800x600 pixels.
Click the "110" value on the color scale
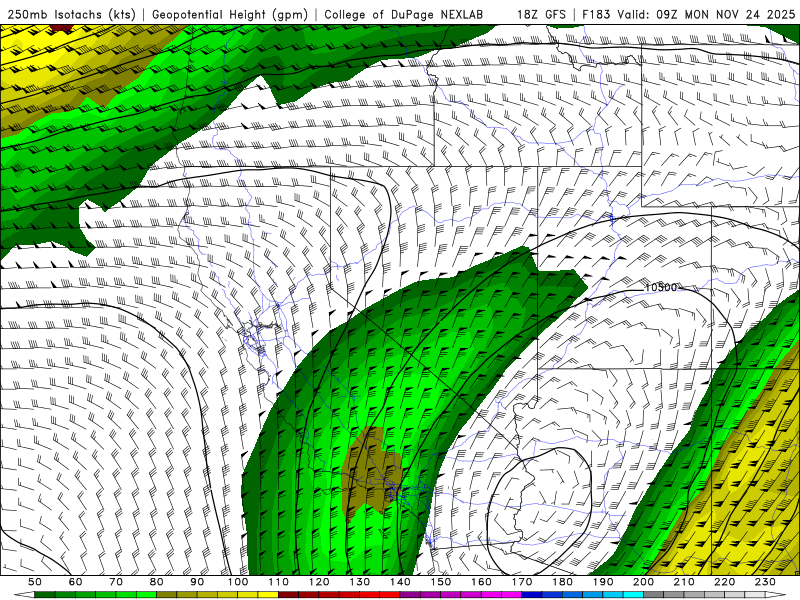(x=279, y=582)
